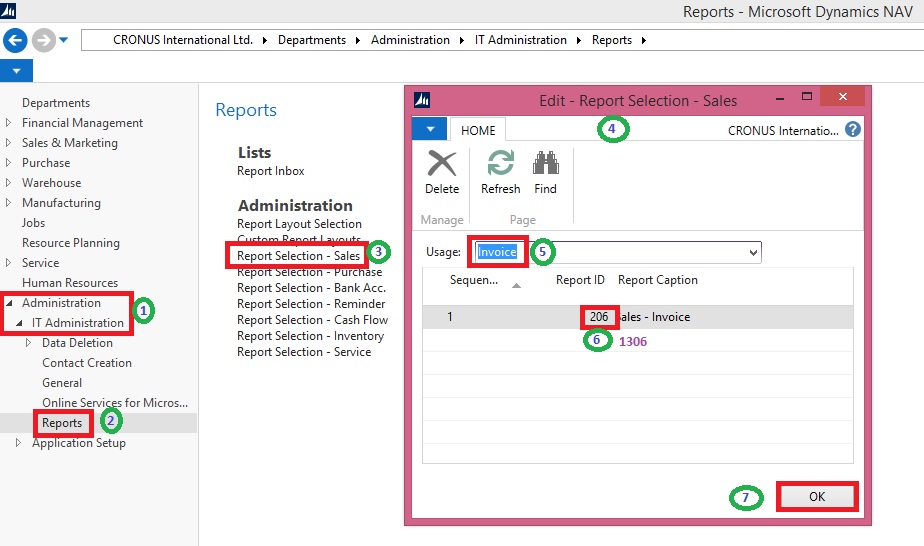The width and height of the screenshot is (924, 546).
Task: Click the Report ID column header
Action: pos(580,280)
